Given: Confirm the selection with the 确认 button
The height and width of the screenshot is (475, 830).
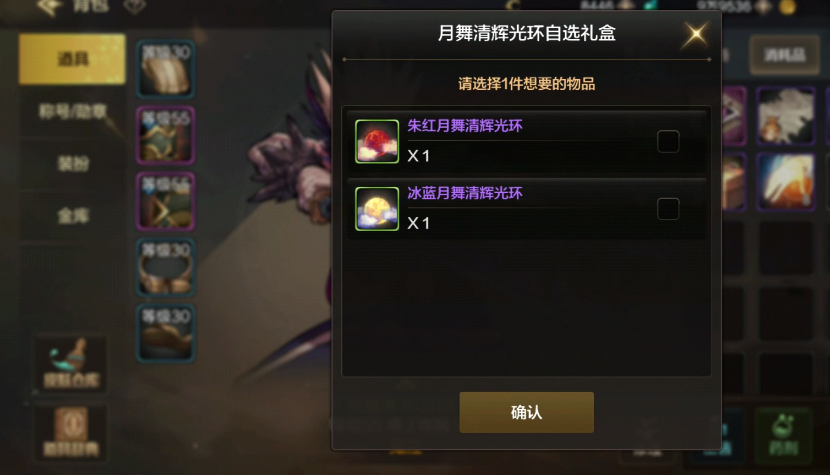Looking at the screenshot, I should [526, 413].
